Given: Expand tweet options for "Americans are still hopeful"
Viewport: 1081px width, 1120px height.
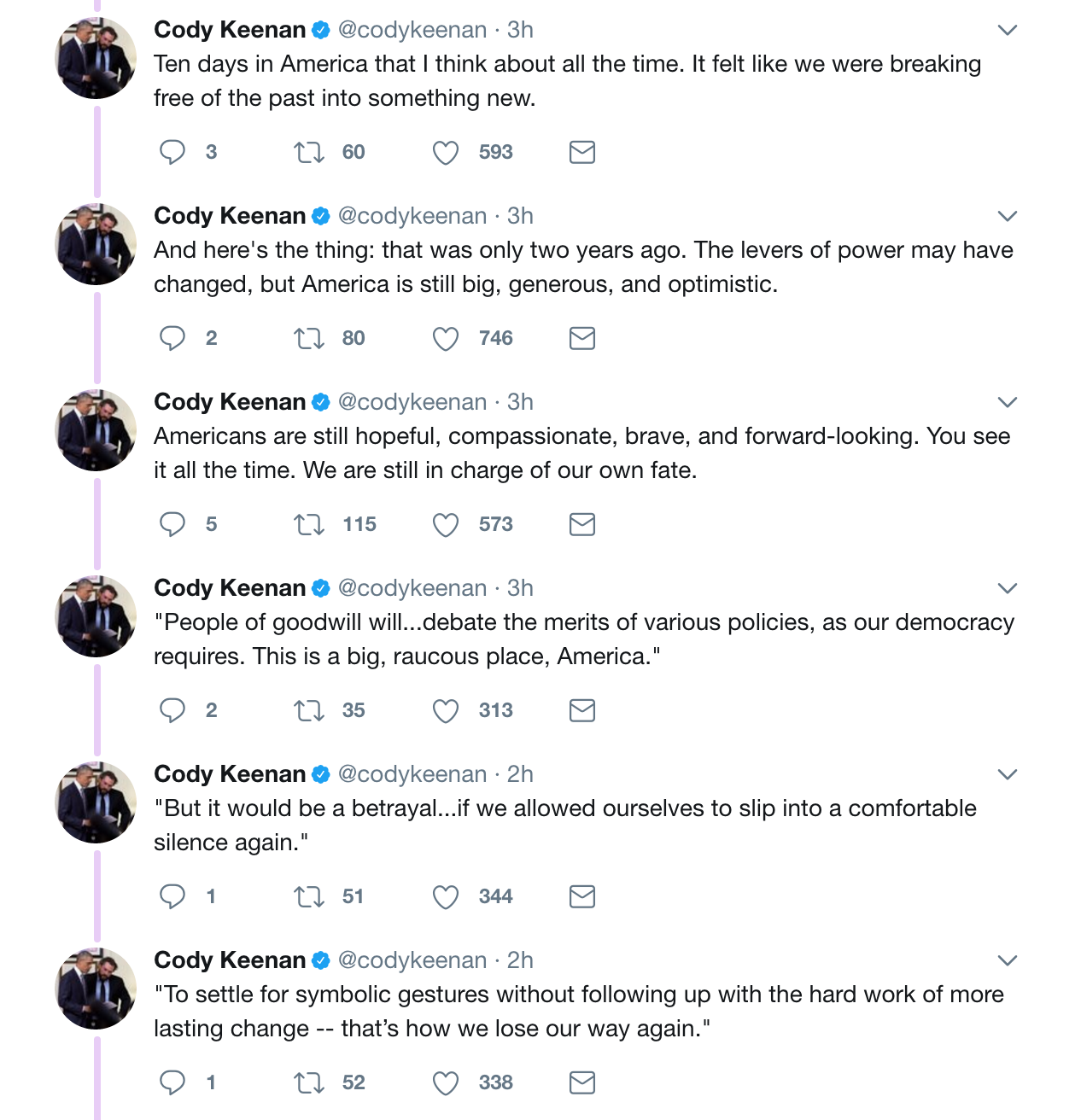Looking at the screenshot, I should (x=1008, y=402).
